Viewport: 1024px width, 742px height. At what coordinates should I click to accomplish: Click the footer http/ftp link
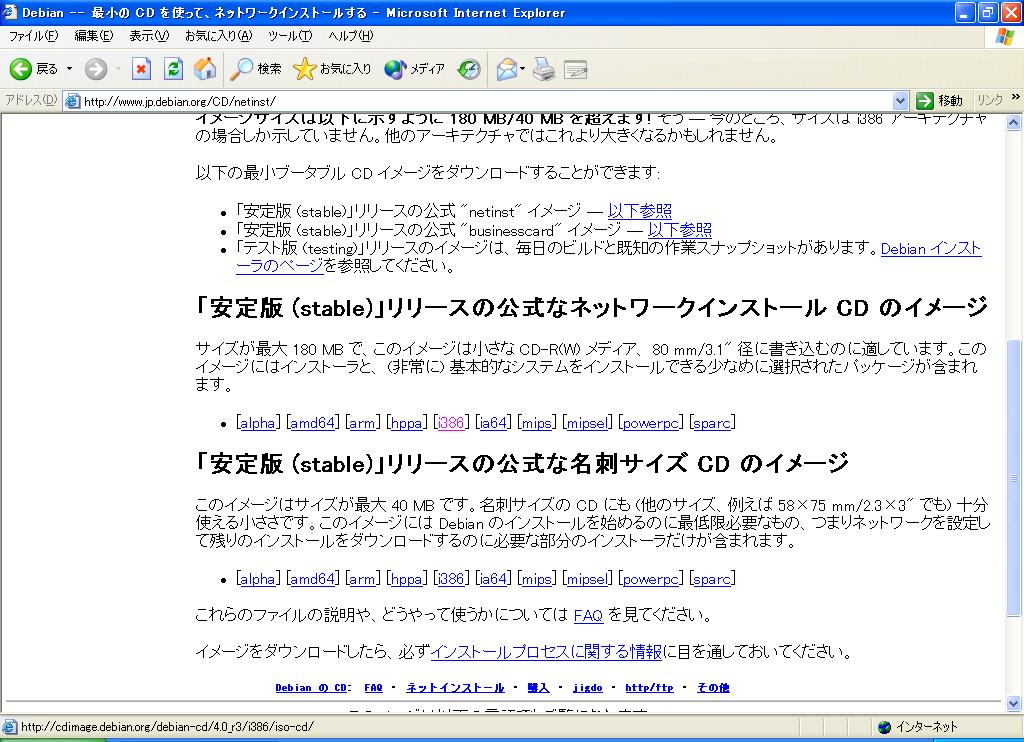click(x=649, y=688)
